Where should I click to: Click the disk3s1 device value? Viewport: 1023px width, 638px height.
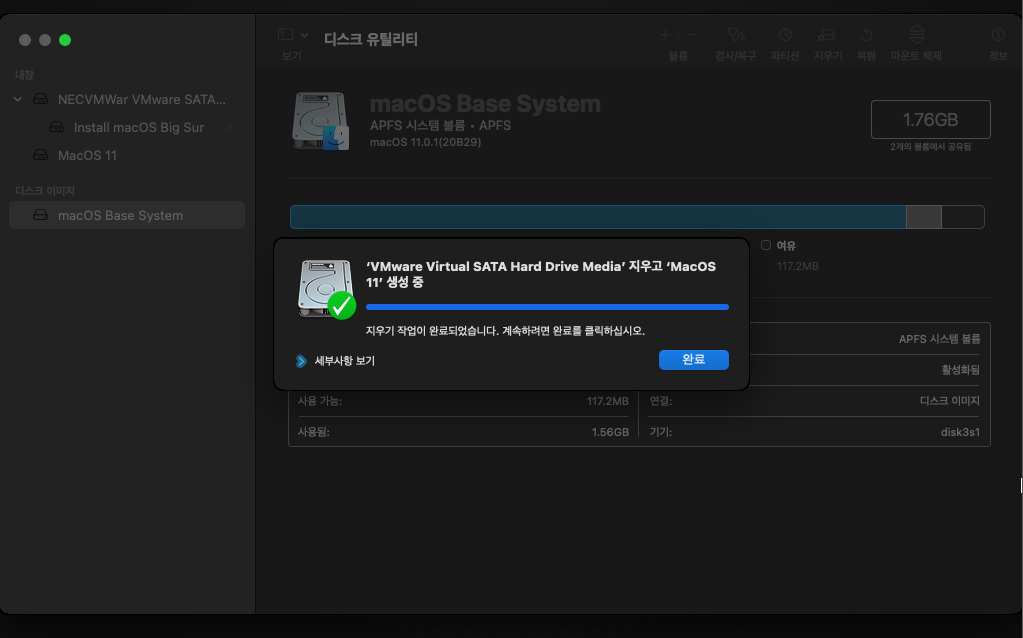(960, 432)
